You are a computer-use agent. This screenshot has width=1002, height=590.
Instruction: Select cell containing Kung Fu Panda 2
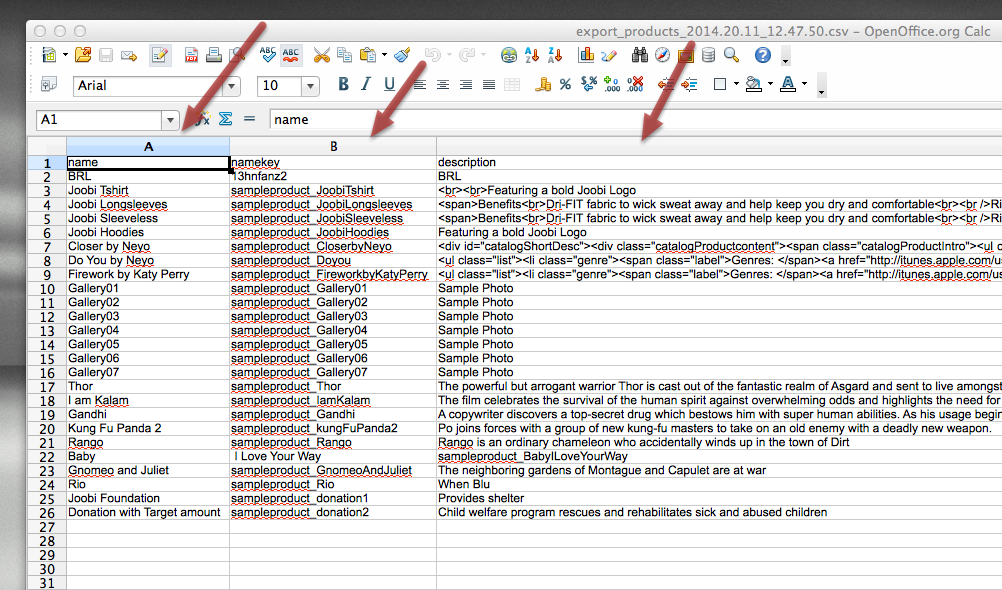[x=148, y=428]
